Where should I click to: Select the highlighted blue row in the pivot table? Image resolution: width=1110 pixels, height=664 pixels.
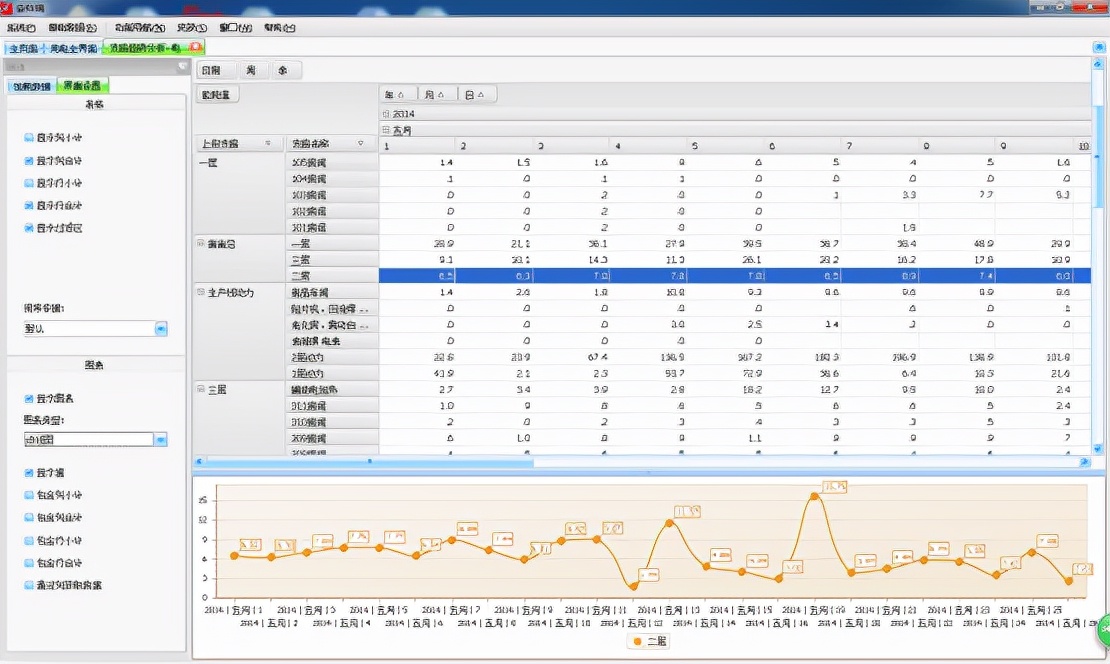[734, 276]
